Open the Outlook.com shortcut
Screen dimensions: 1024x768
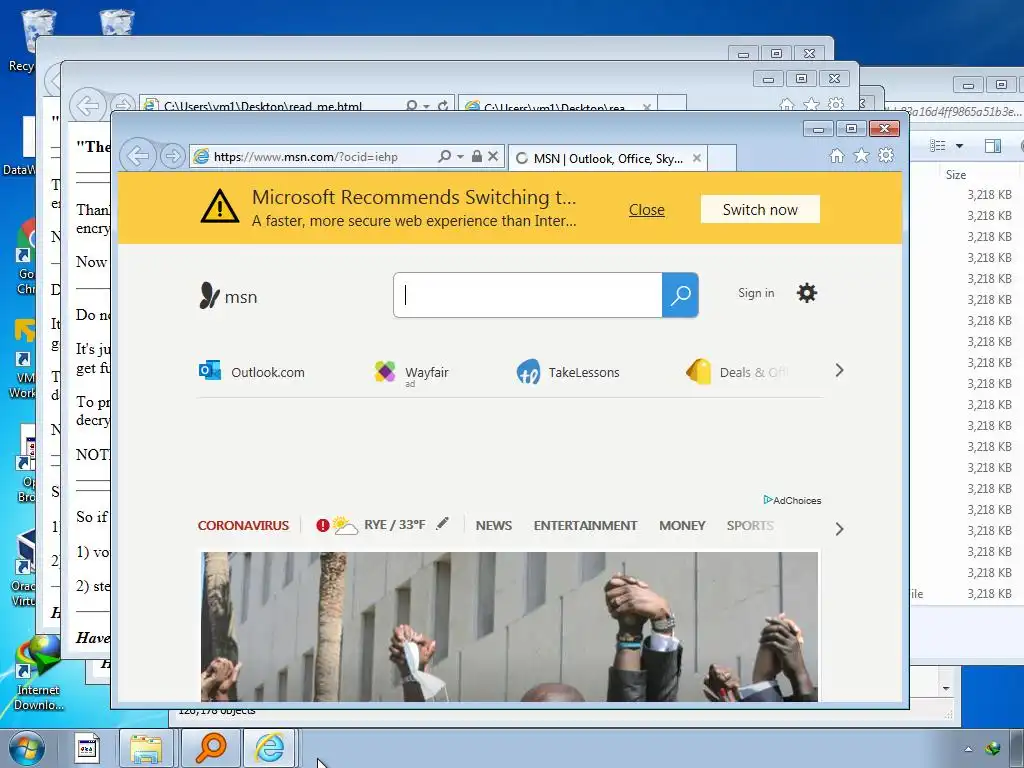(x=252, y=372)
